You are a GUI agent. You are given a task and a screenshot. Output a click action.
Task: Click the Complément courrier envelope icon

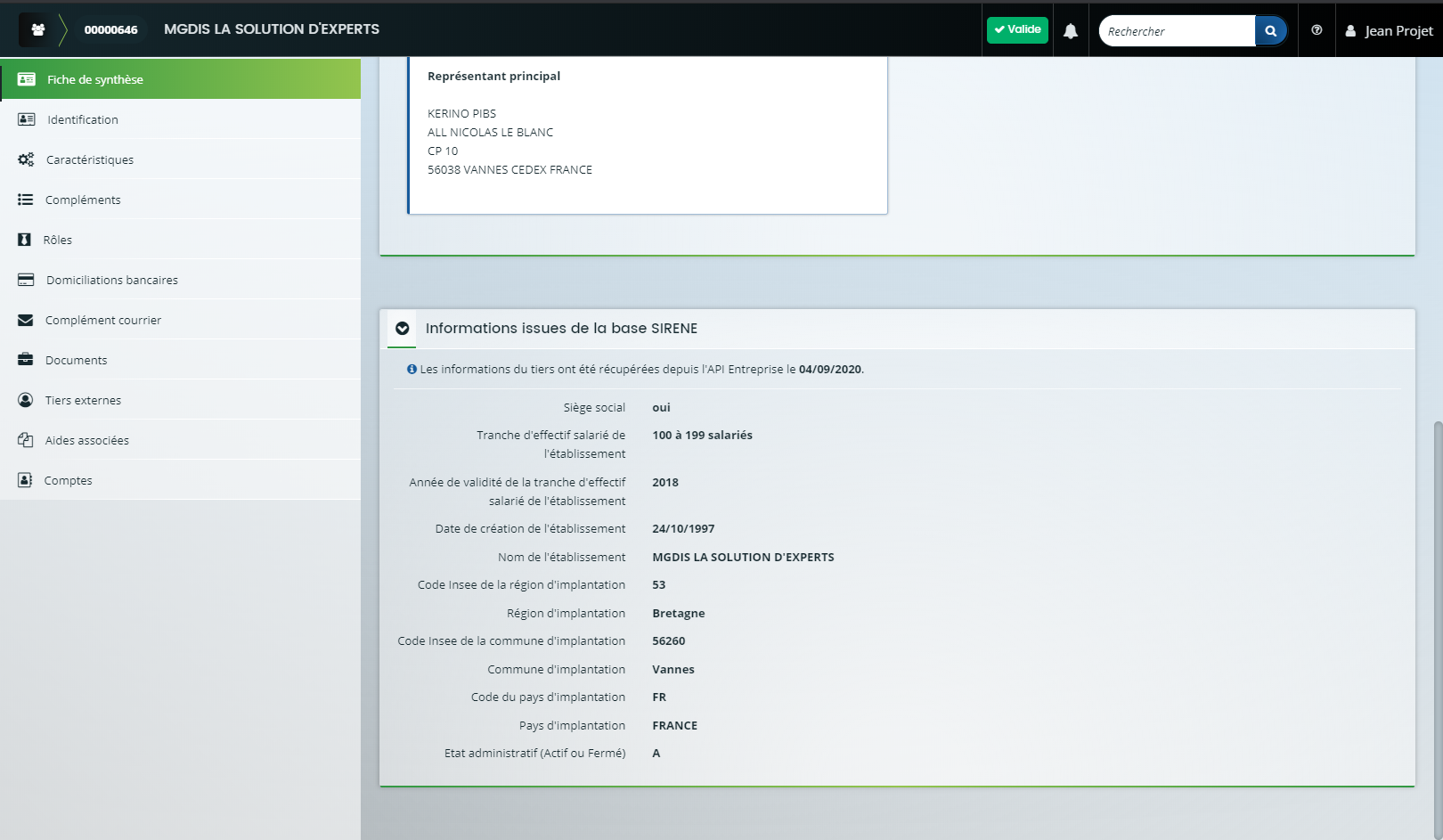(25, 320)
